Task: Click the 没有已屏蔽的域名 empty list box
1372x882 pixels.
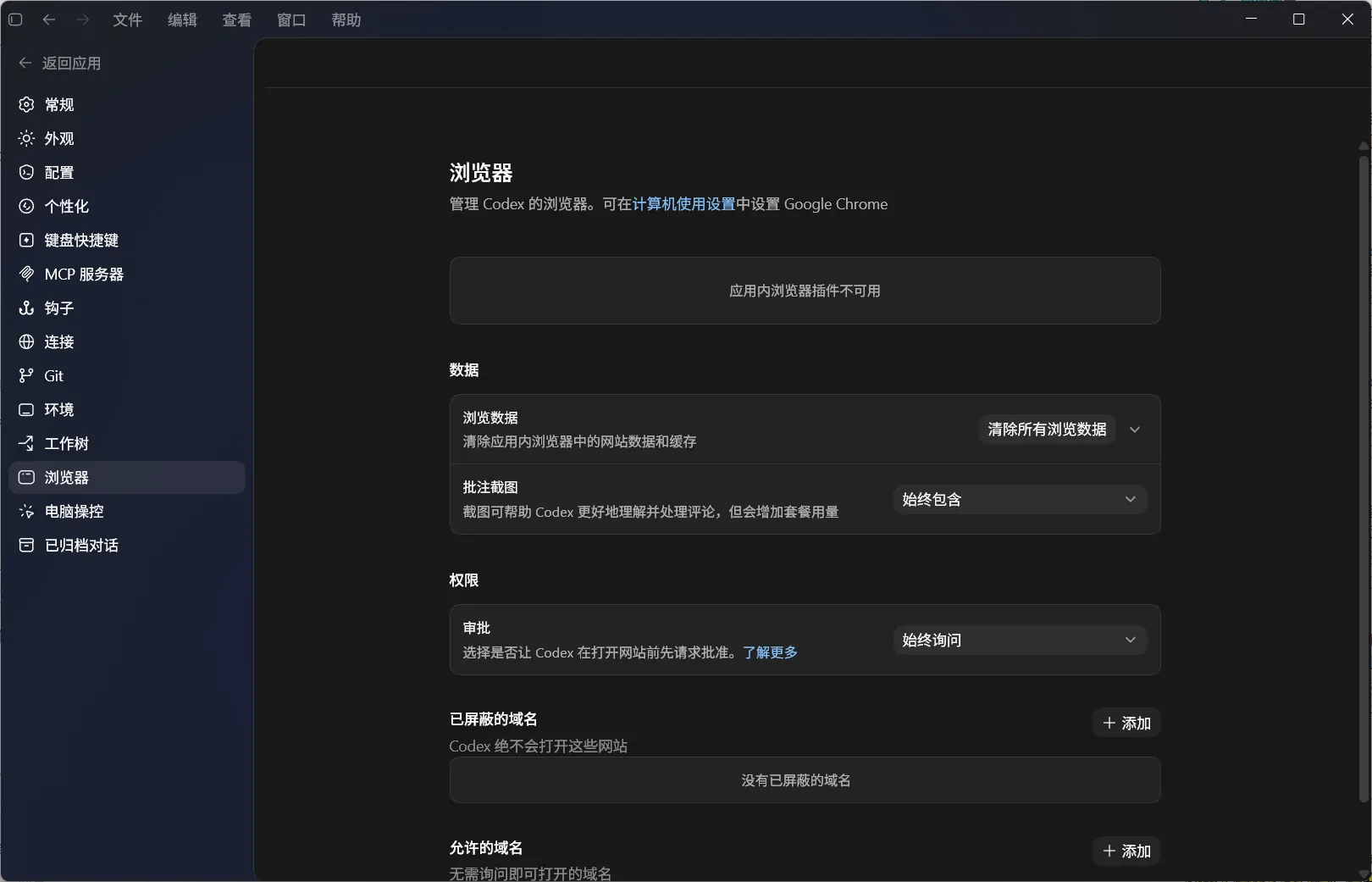Action: pos(805,780)
